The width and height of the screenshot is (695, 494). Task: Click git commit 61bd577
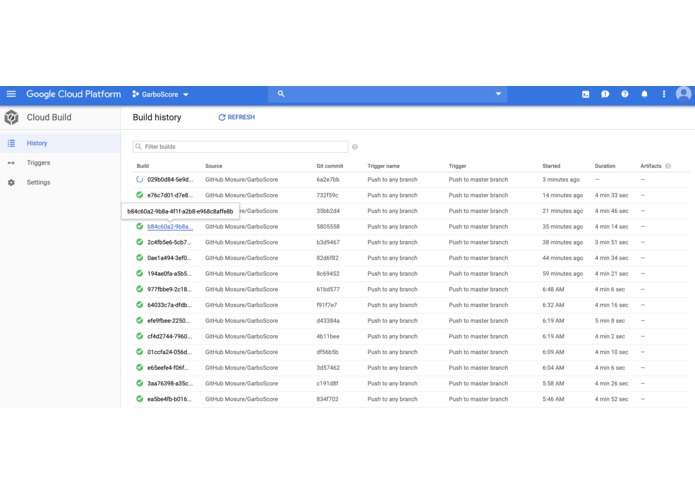tap(328, 289)
